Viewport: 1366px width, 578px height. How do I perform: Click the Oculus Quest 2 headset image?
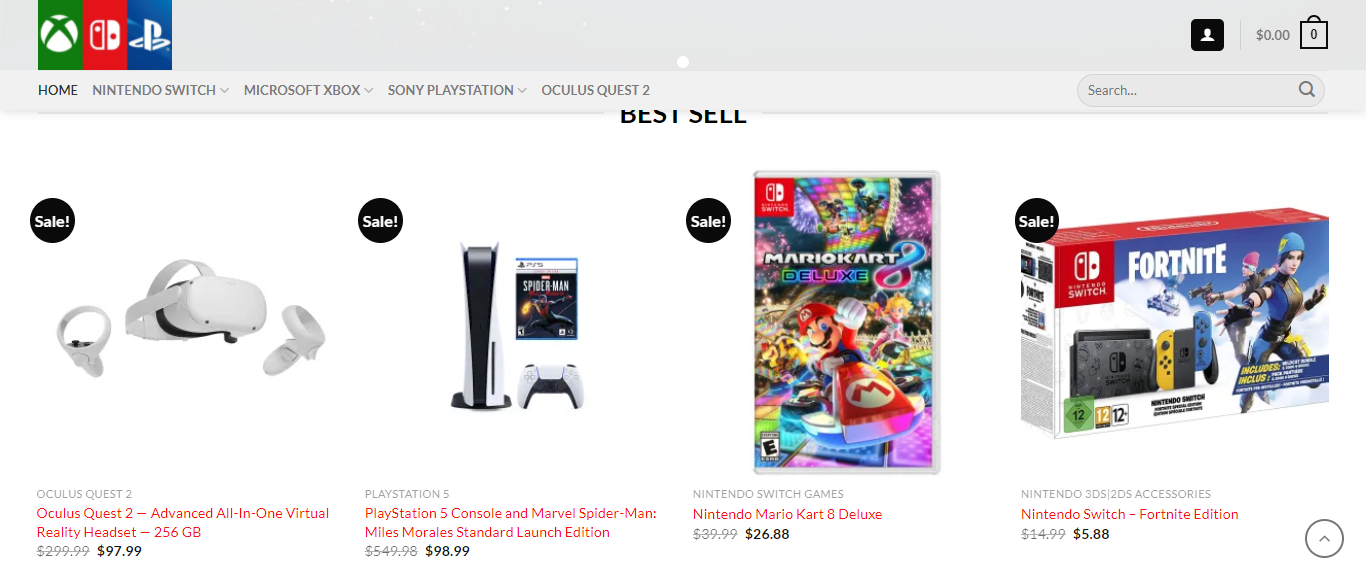pos(190,320)
